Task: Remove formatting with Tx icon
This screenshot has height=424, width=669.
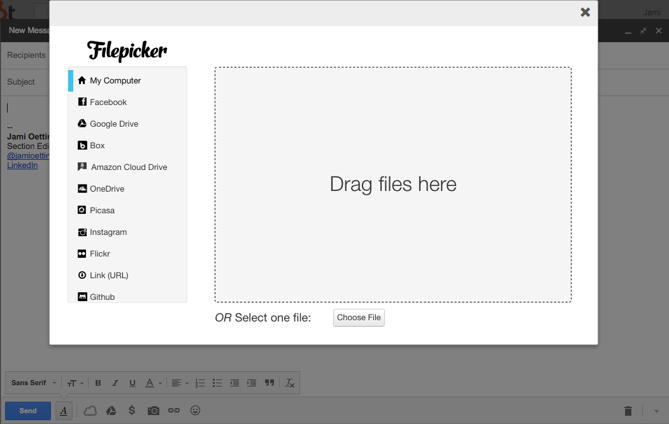Action: pyautogui.click(x=290, y=383)
